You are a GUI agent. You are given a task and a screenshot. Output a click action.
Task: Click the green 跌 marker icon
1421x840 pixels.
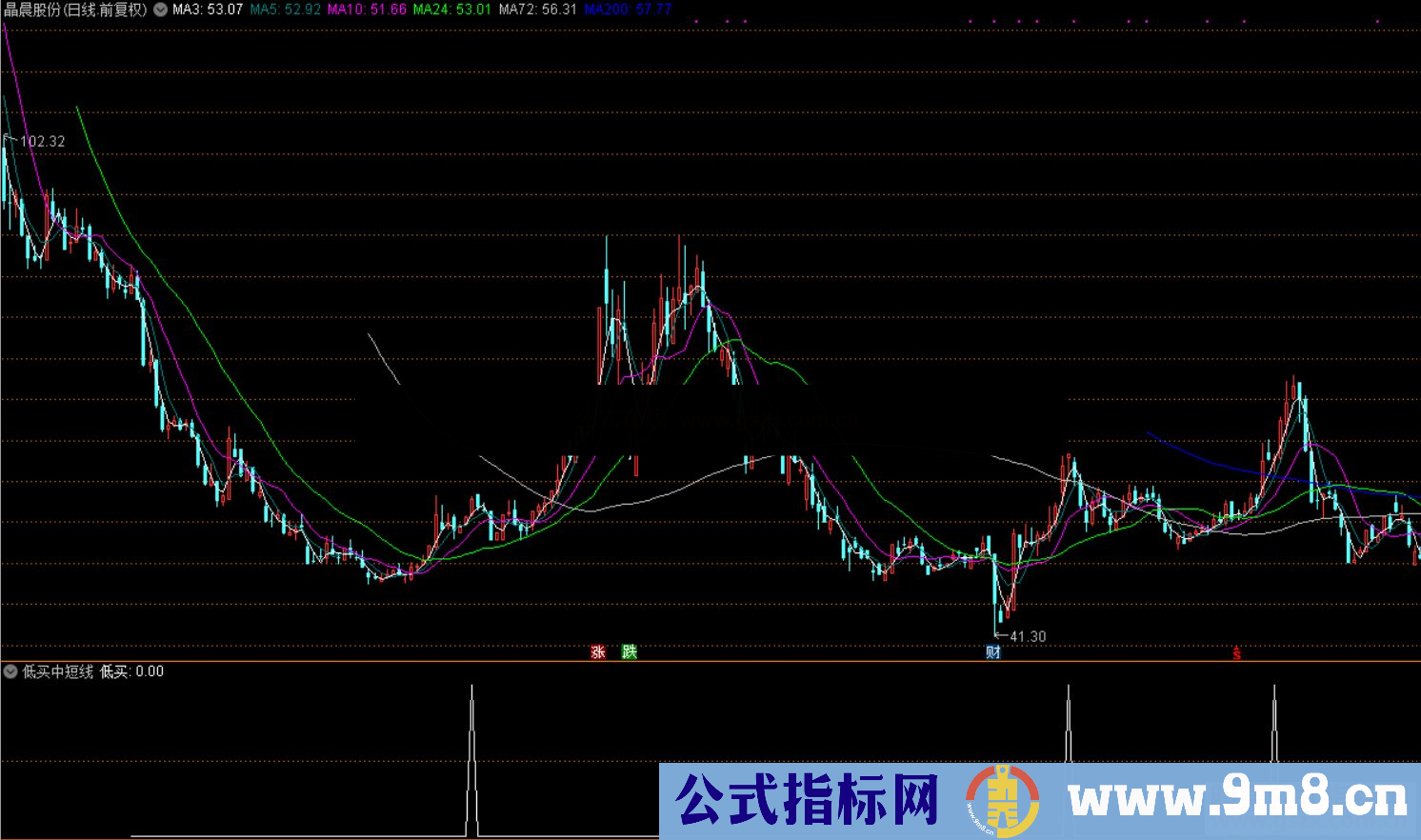point(629,652)
